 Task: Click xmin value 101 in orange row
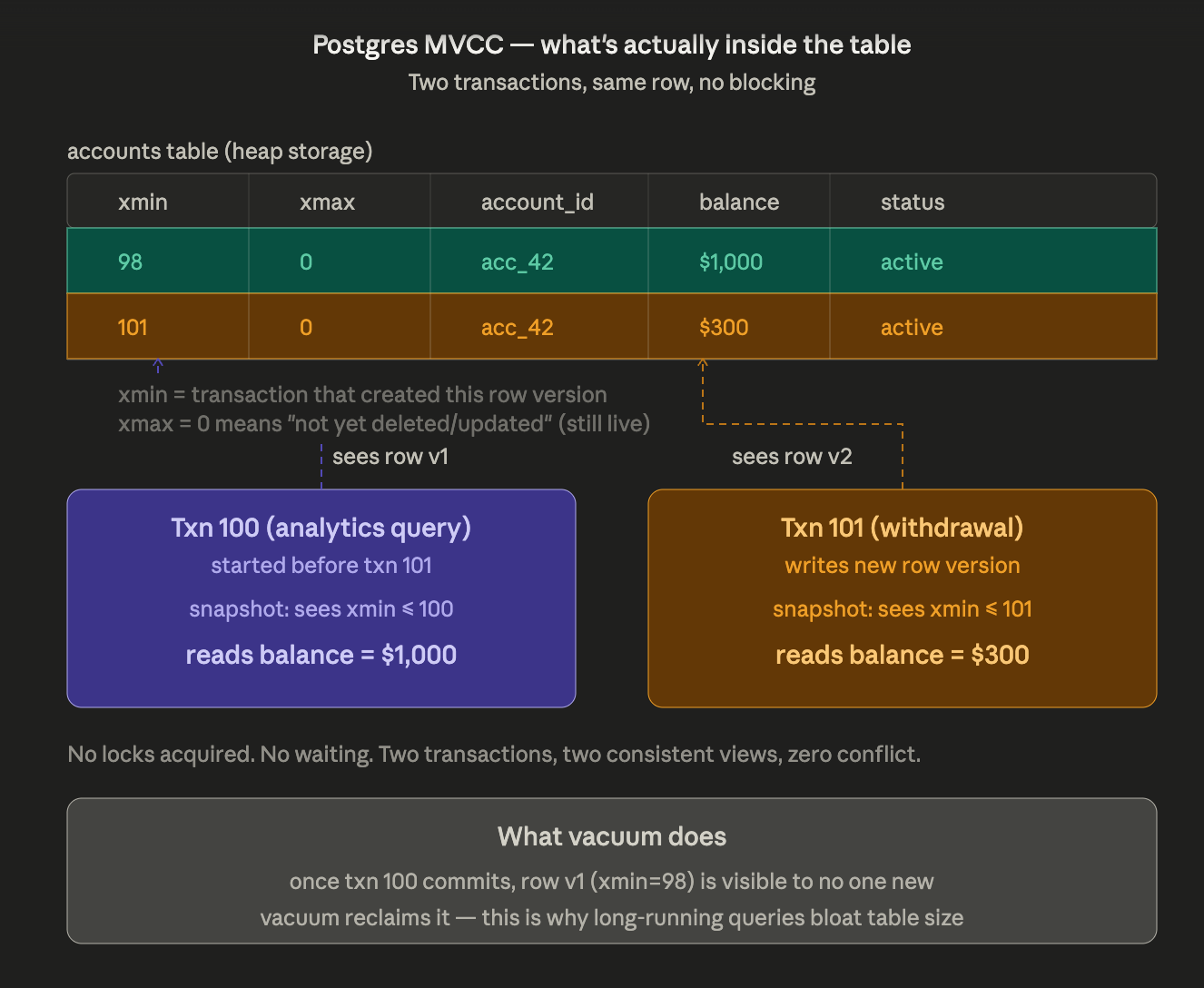pyautogui.click(x=133, y=327)
